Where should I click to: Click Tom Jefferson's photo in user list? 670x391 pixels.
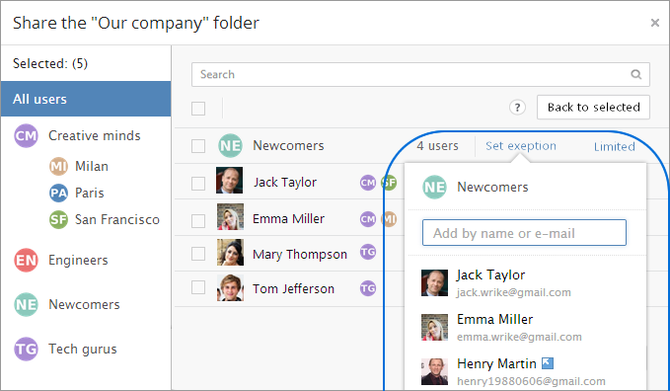click(x=230, y=288)
